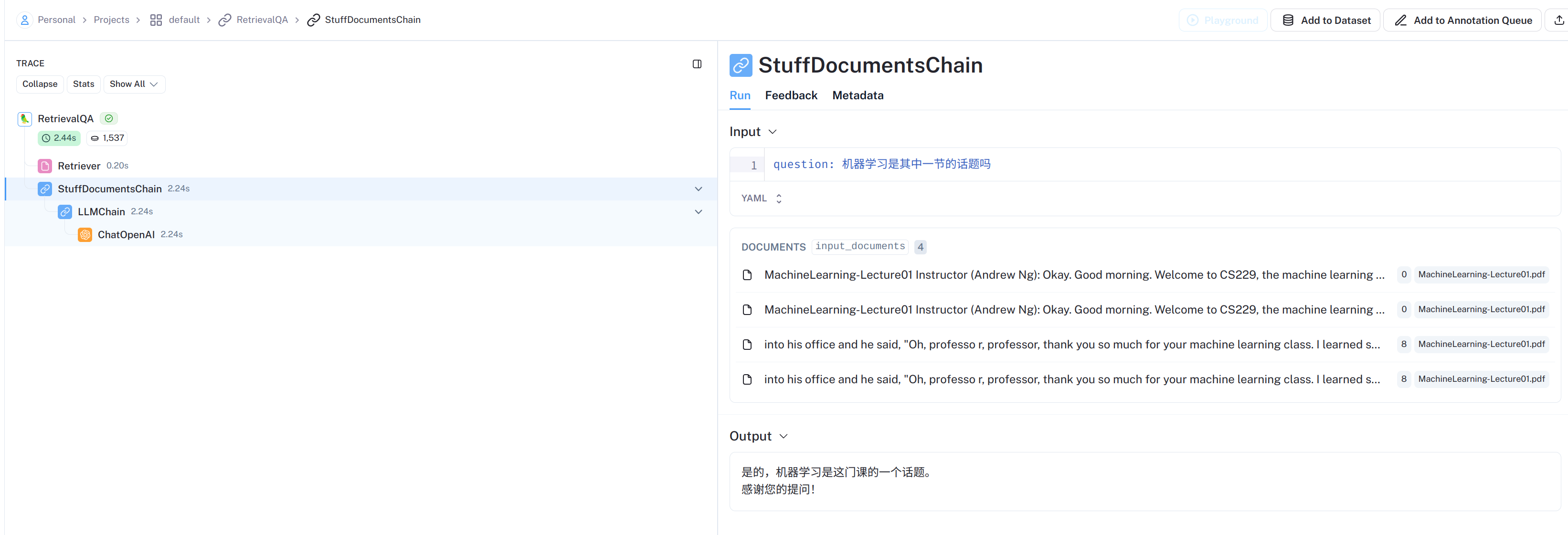Screen dimensions: 1568x535
Task: Collapse the StuffDocumentsChain tree node chevron
Action: point(698,189)
